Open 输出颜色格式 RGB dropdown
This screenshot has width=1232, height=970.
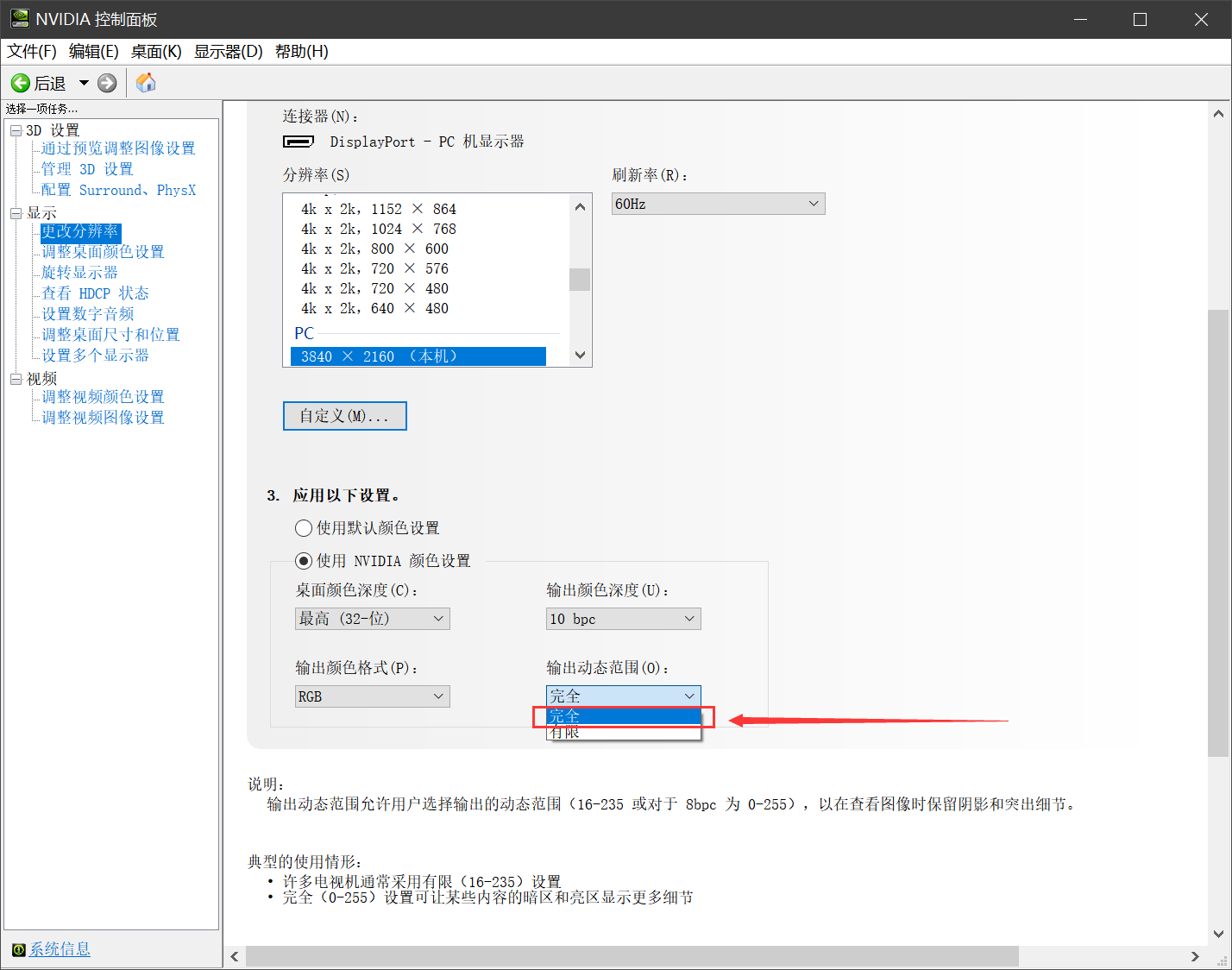(373, 696)
